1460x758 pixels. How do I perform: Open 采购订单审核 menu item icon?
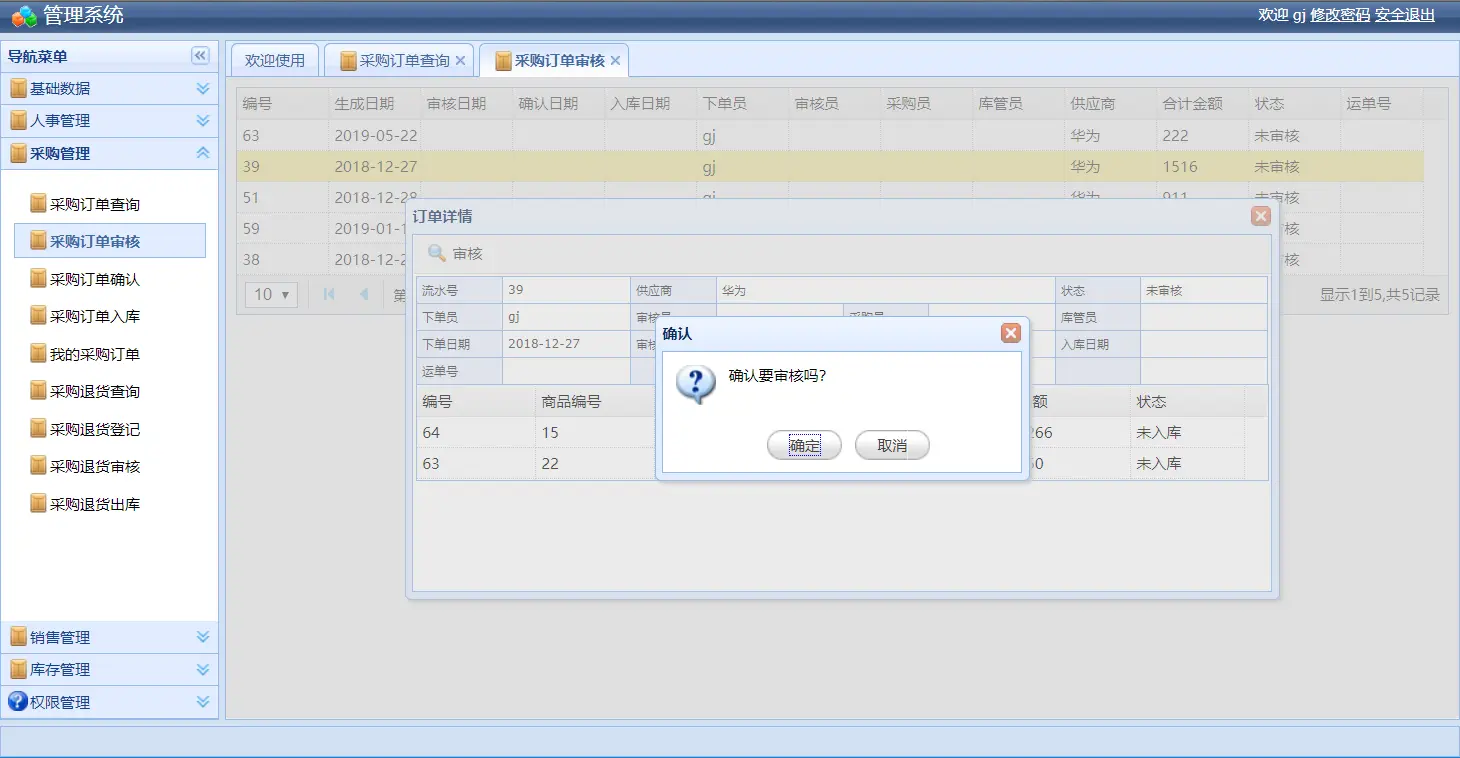tap(38, 241)
